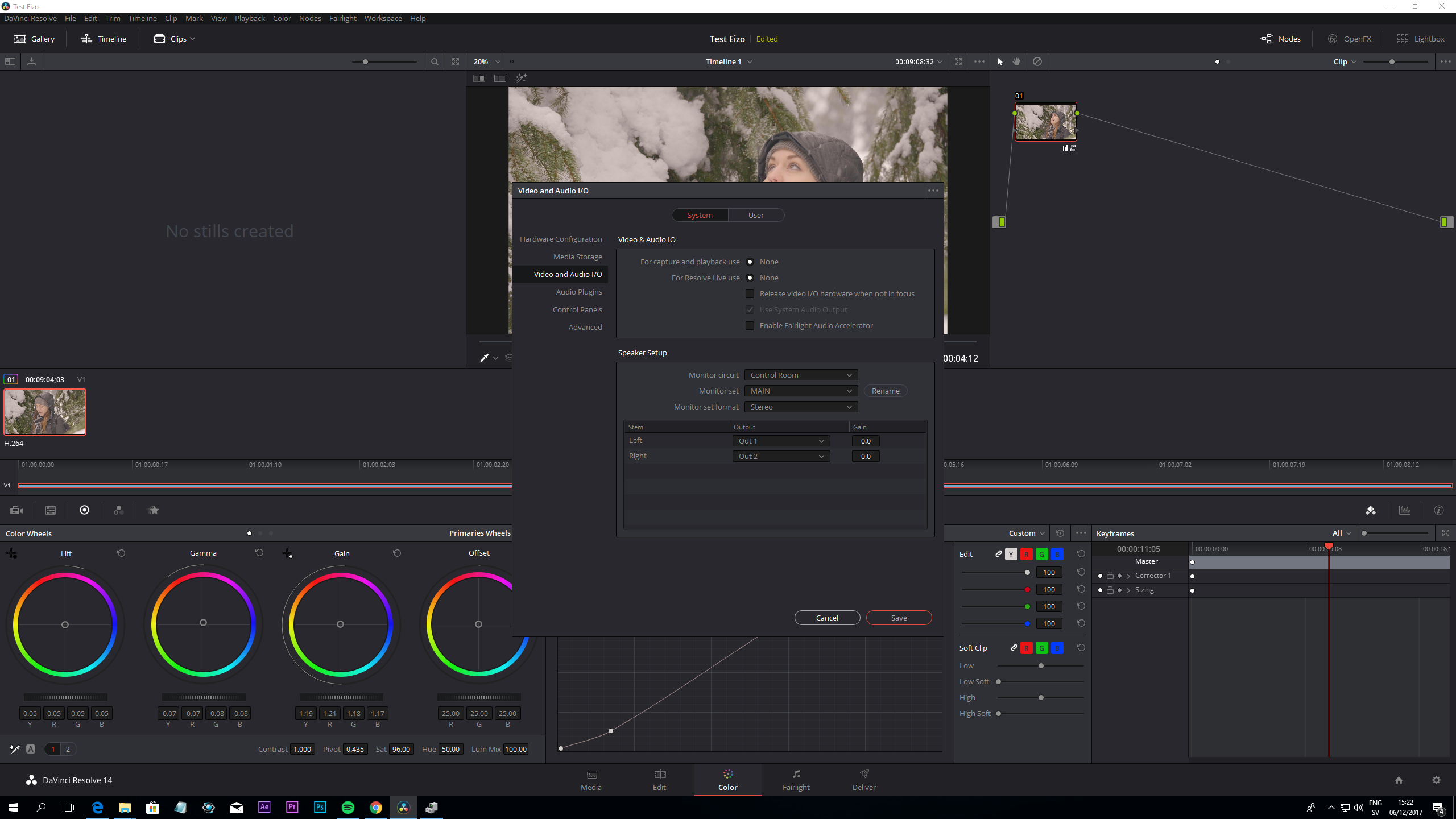The image size is (1456, 819).
Task: Click the bypass grades icon
Action: 1037,61
